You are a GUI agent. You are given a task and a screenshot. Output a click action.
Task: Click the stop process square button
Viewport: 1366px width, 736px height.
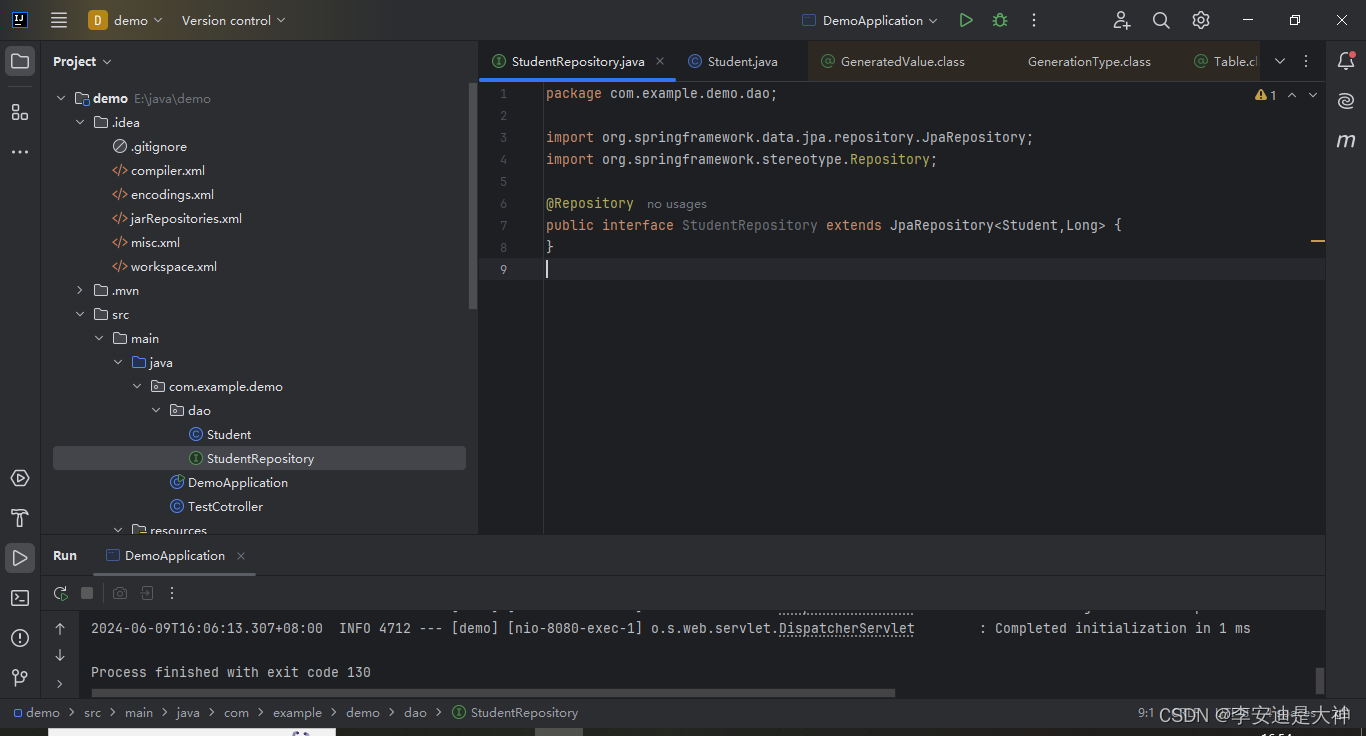click(87, 593)
